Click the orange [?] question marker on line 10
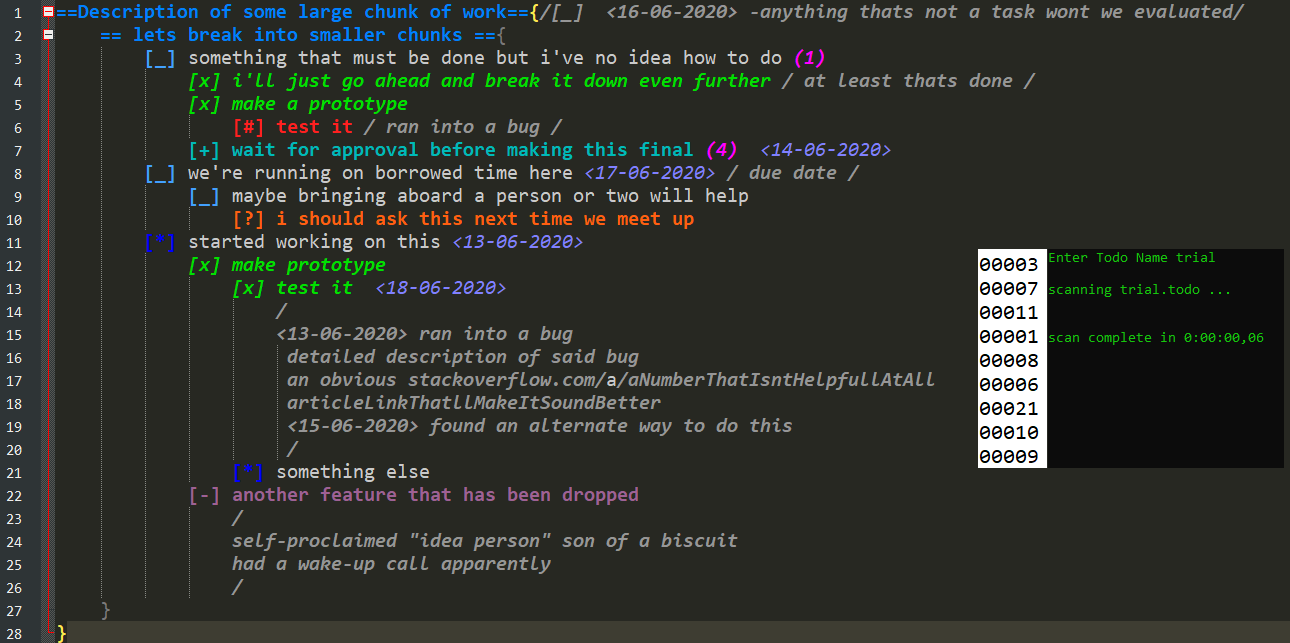Image resolution: width=1290 pixels, height=643 pixels. (249, 219)
